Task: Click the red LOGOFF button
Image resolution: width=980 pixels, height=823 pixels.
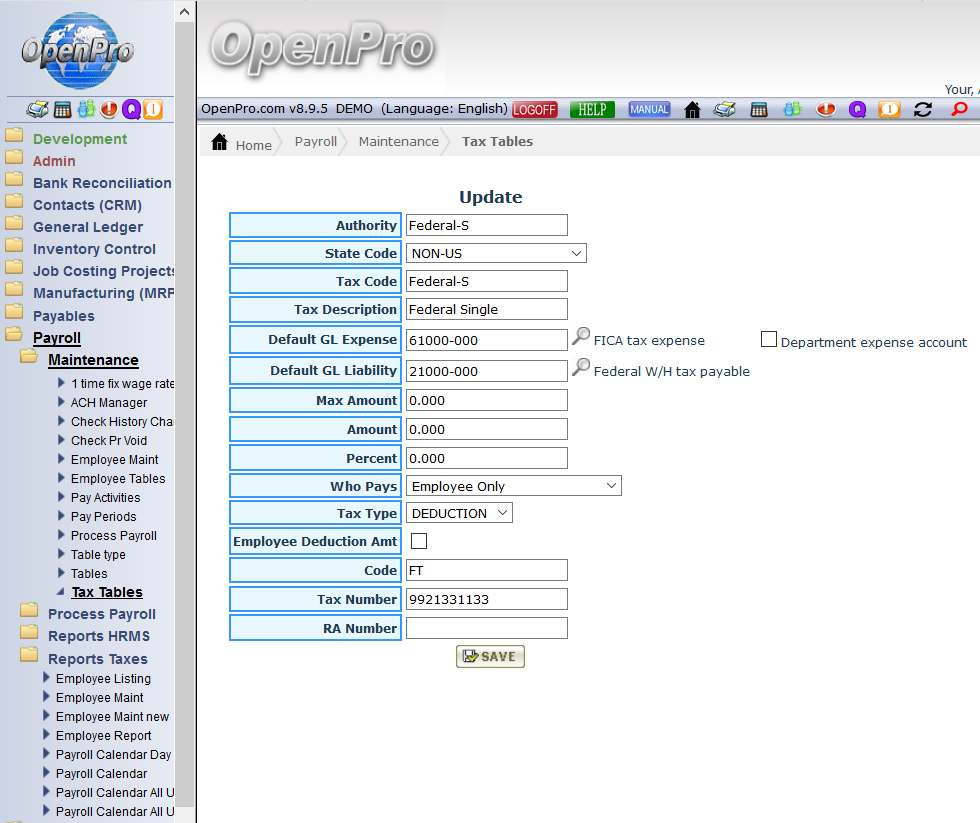Action: [x=535, y=110]
